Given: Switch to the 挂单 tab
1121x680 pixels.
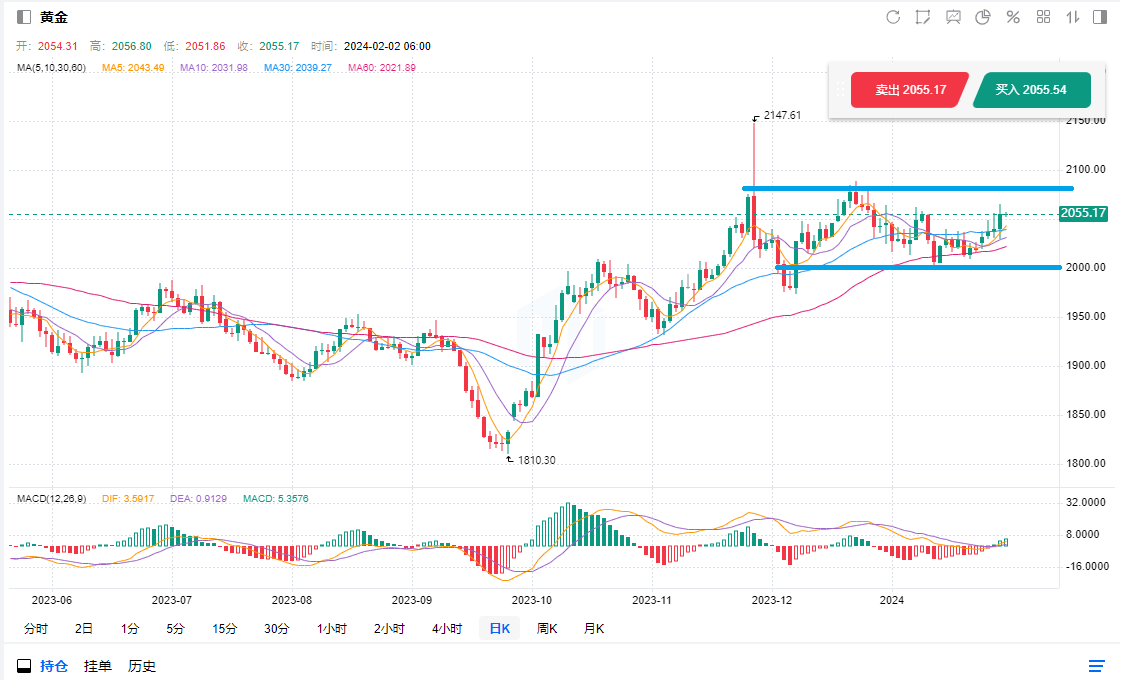Looking at the screenshot, I should click(x=98, y=666).
